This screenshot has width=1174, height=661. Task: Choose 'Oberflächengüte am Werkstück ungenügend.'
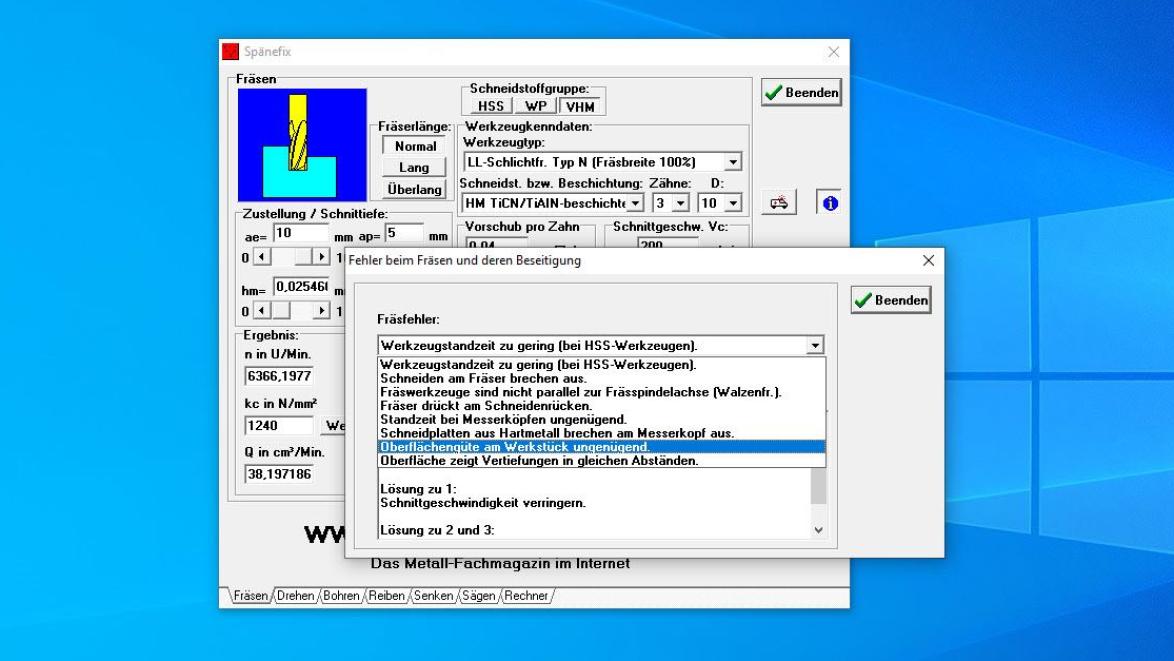(x=601, y=447)
